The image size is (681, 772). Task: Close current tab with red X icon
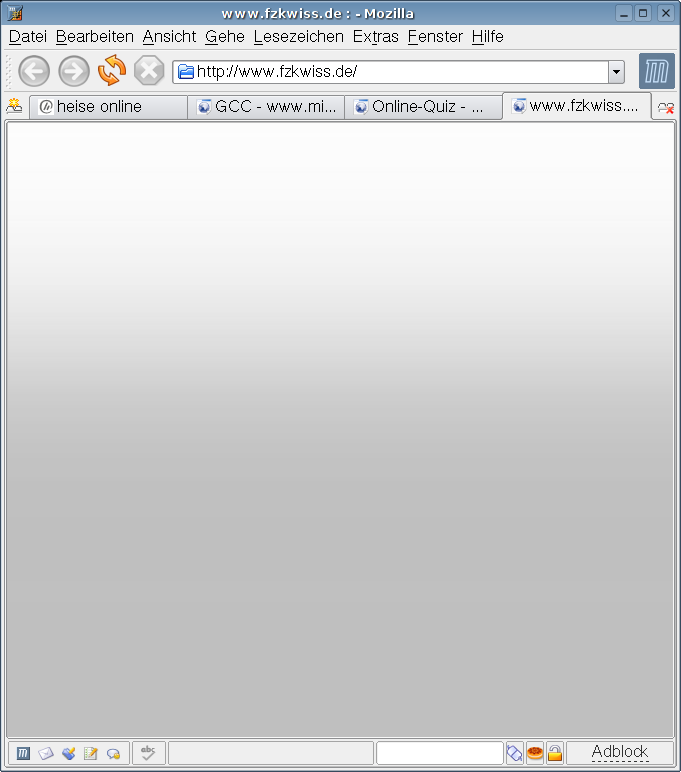click(666, 107)
